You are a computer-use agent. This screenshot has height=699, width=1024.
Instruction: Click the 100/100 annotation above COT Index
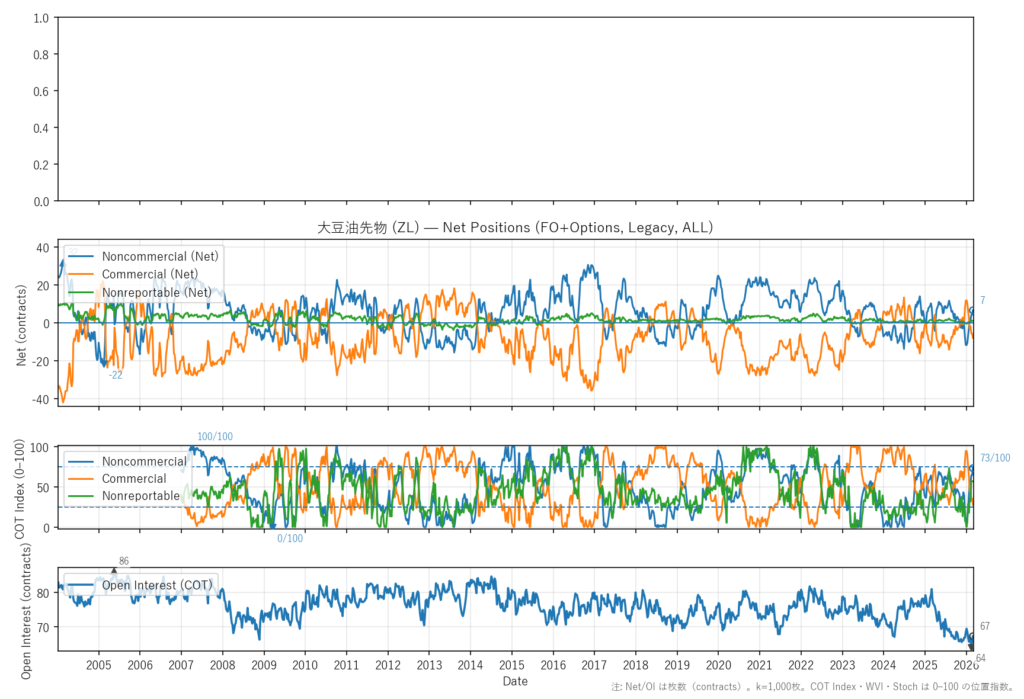215,437
